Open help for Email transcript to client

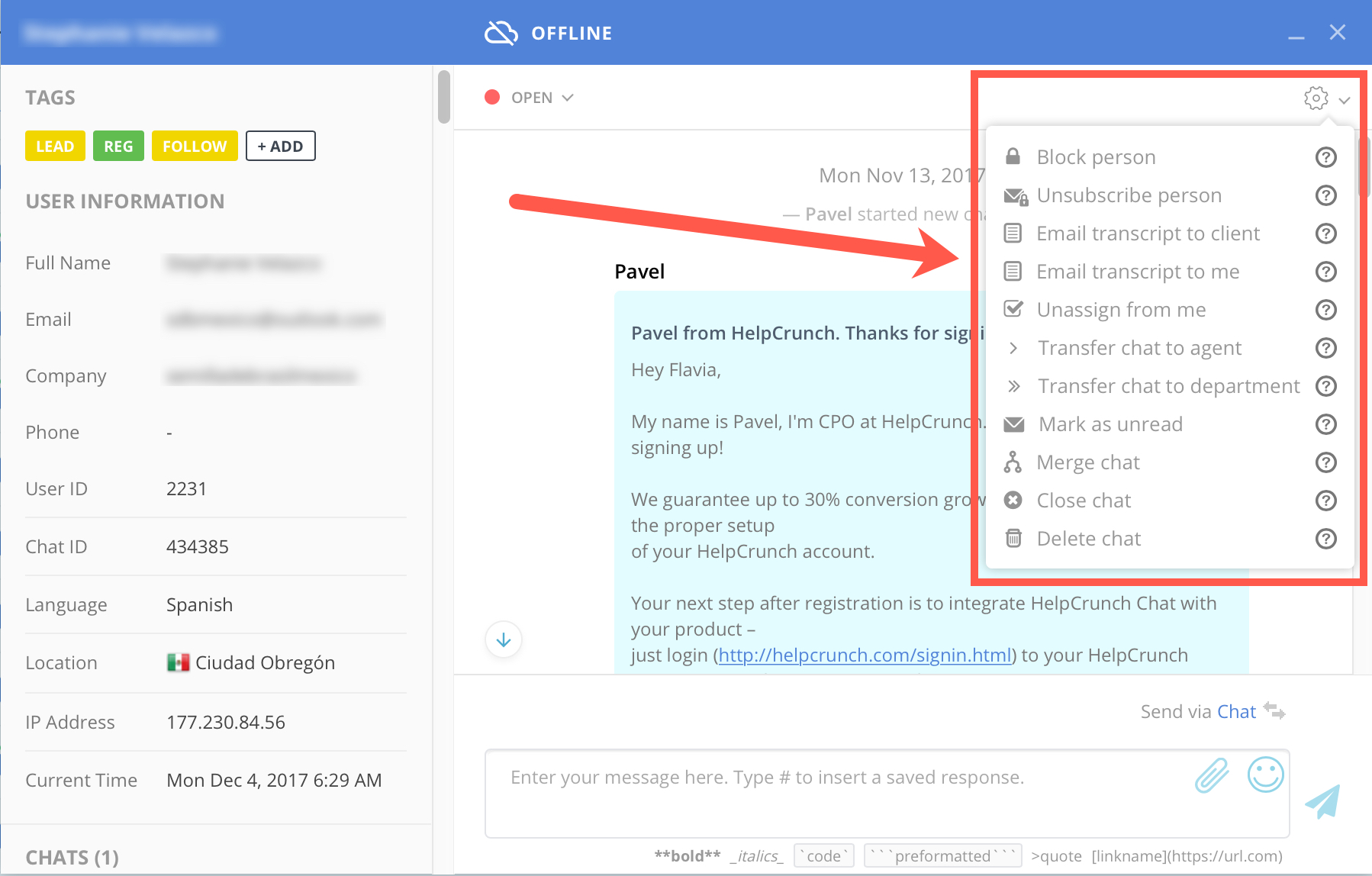(1326, 233)
